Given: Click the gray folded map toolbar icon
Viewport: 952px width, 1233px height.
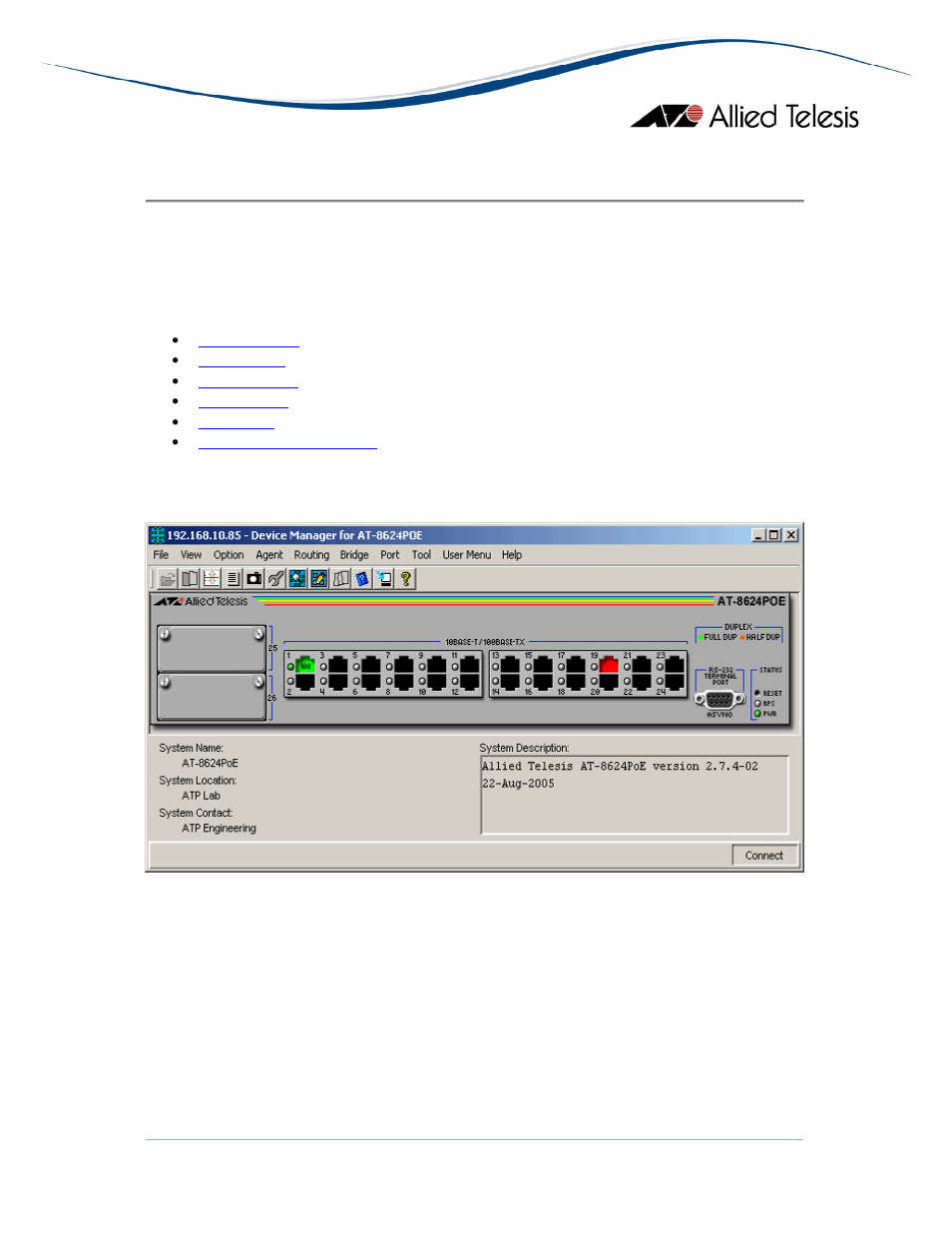Looking at the screenshot, I should [x=341, y=578].
